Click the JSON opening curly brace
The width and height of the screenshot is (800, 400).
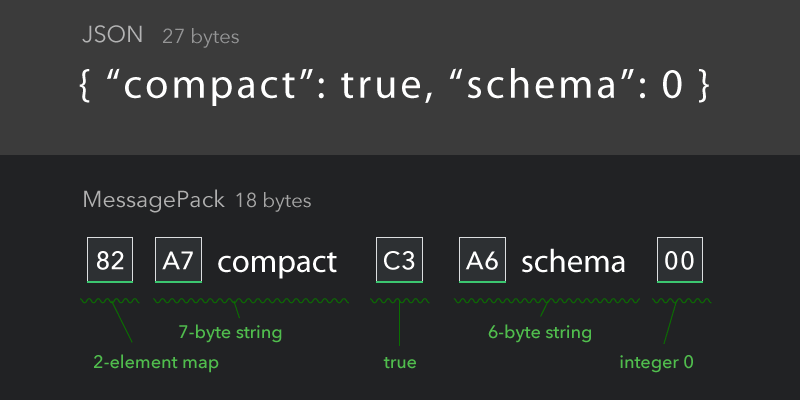click(x=85, y=86)
